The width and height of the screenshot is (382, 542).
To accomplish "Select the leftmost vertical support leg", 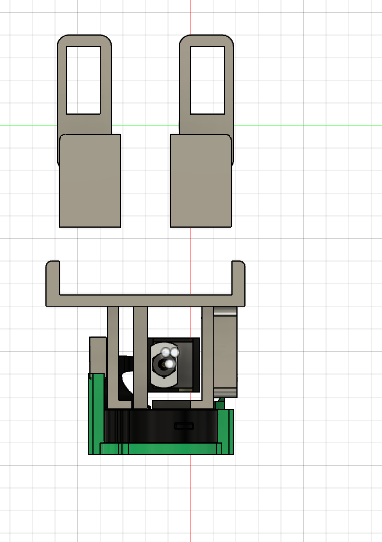I will click(x=113, y=356).
